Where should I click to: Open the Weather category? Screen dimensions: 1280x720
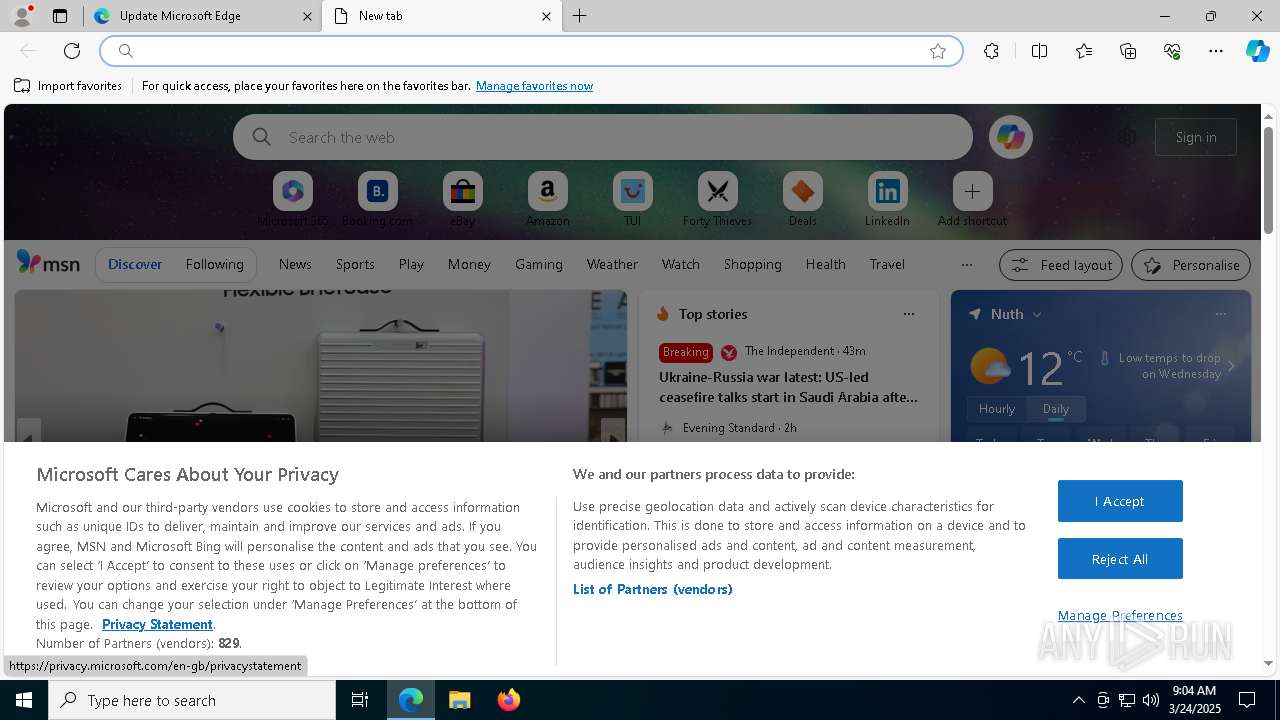coord(612,264)
